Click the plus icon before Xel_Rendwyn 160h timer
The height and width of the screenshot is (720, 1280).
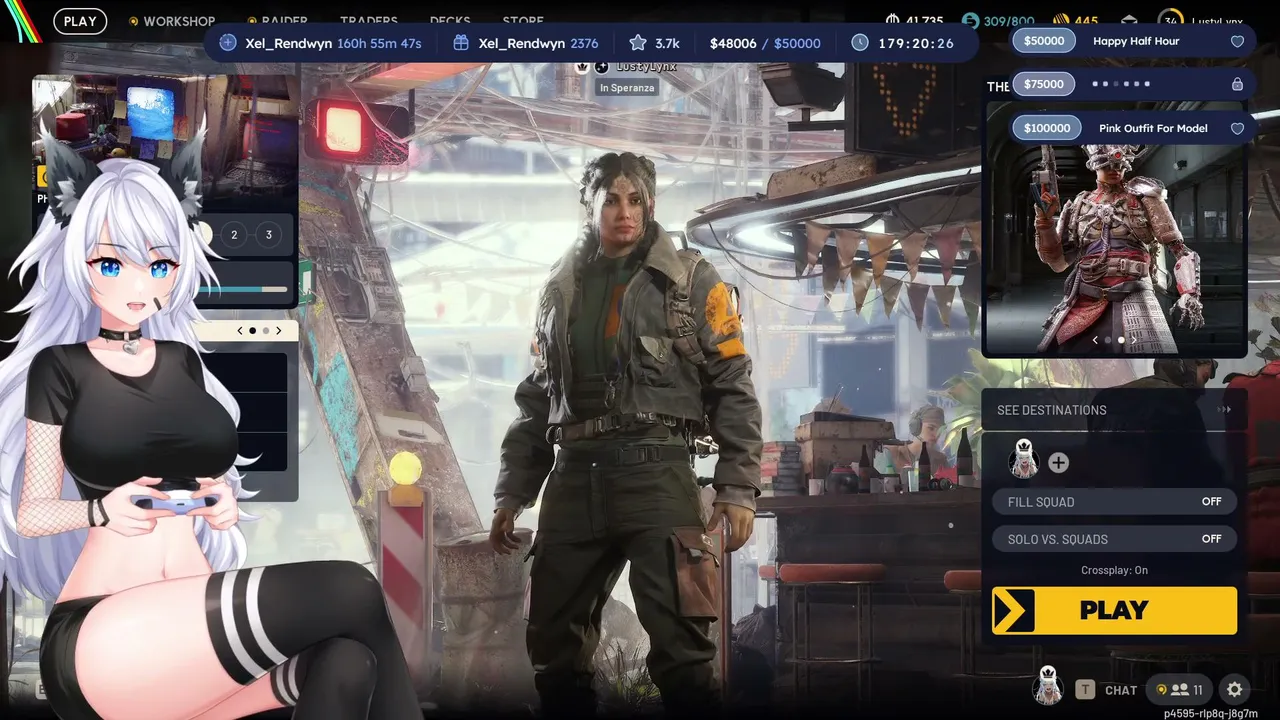(x=228, y=43)
